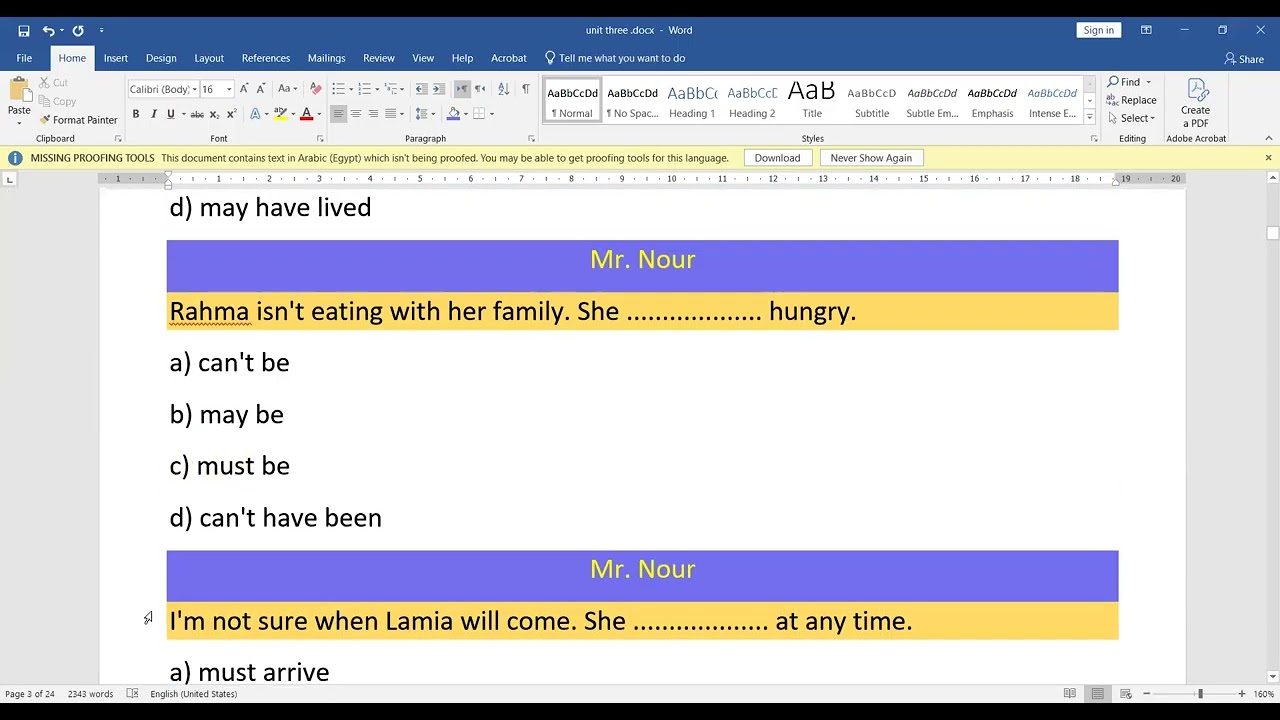Expand the Change Case menu

pyautogui.click(x=289, y=89)
